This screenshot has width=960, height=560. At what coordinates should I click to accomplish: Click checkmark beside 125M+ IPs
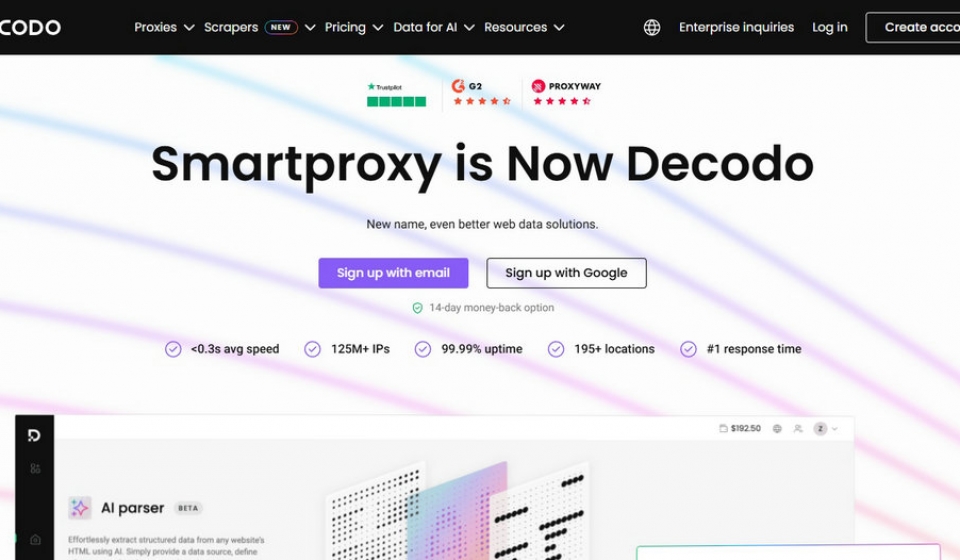click(313, 349)
